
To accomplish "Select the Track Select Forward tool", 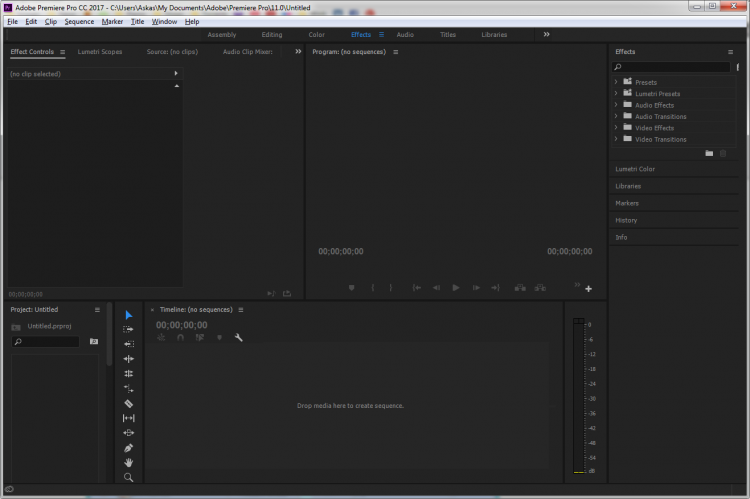I will 128,329.
